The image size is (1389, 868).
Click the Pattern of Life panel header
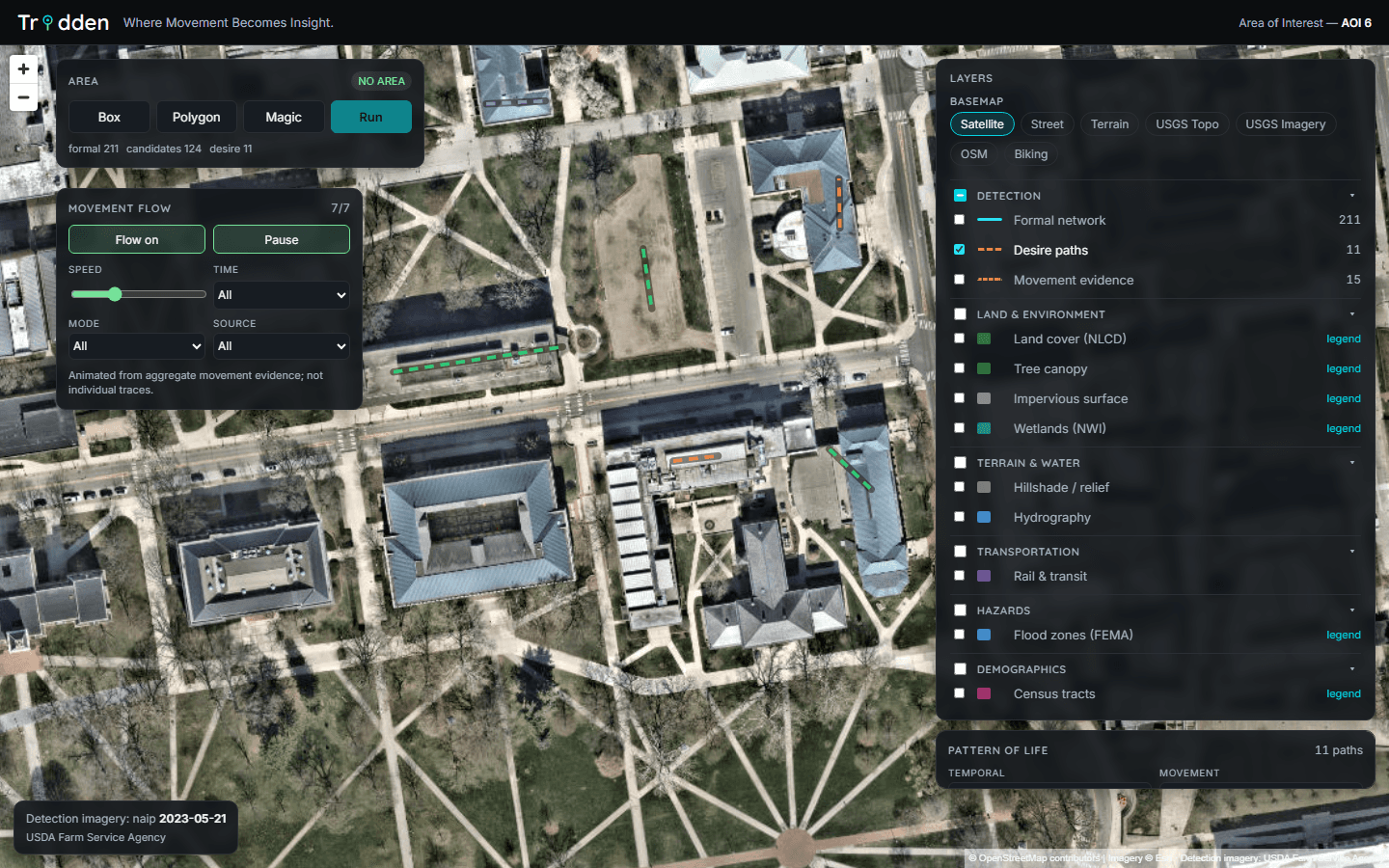pos(1155,750)
